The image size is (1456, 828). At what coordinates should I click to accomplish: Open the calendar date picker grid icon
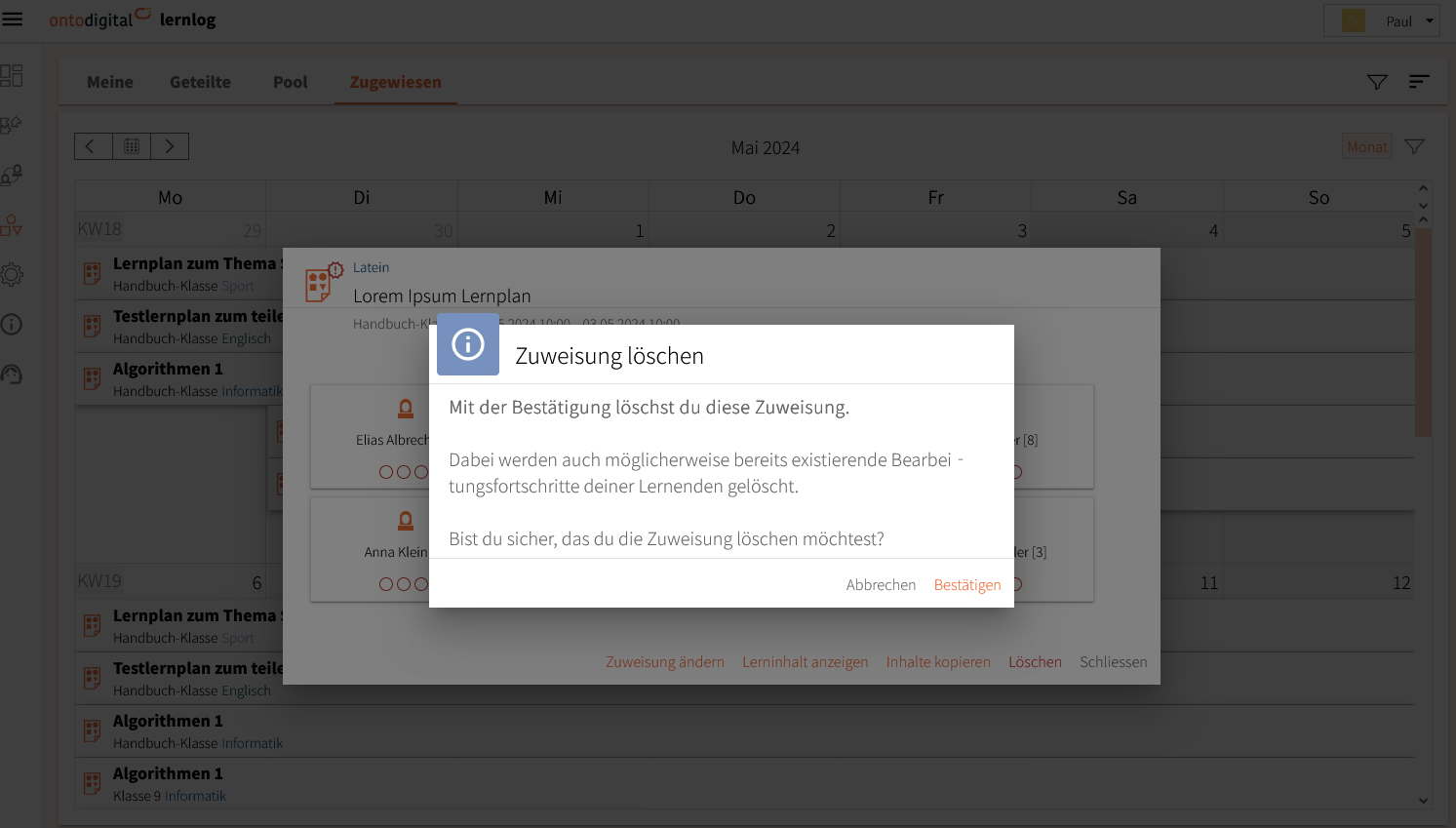pos(132,146)
